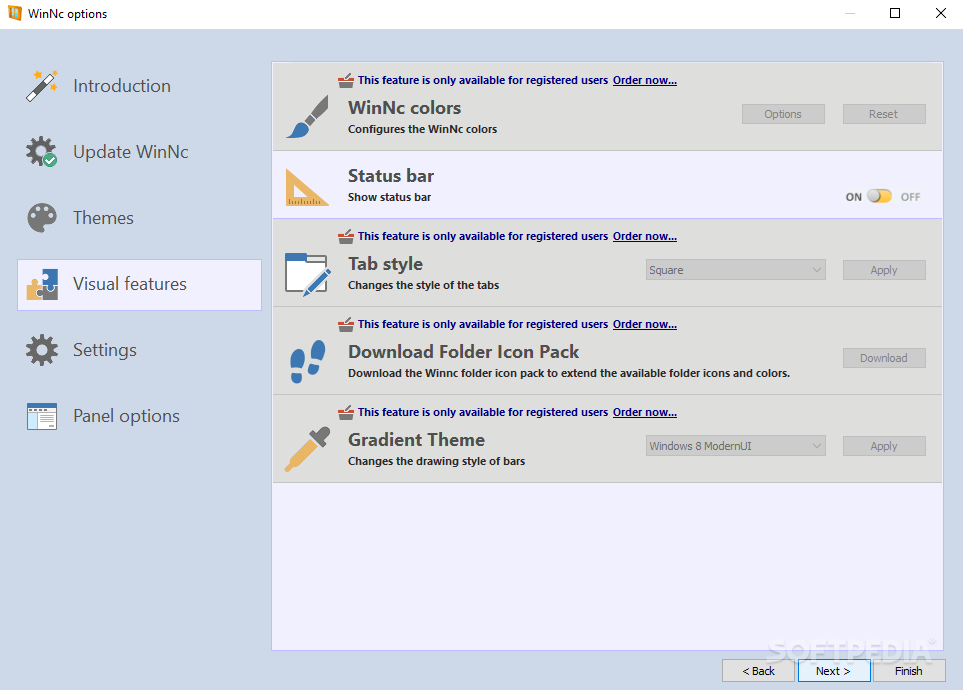Click the shopping basket icon above Gradient Theme
This screenshot has width=963, height=690.
pos(346,412)
